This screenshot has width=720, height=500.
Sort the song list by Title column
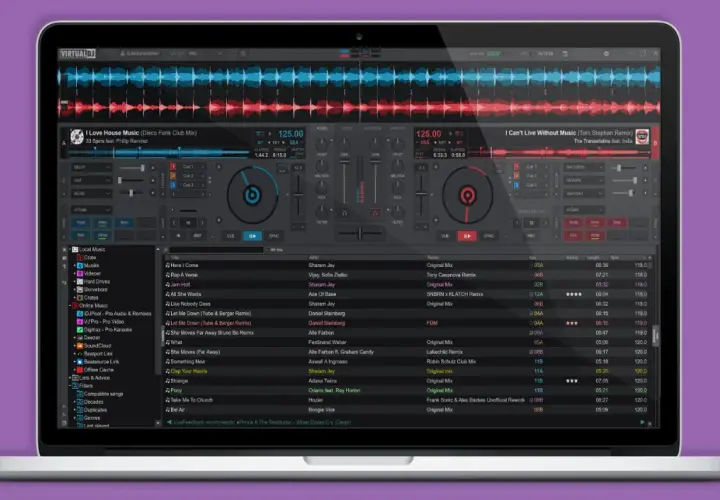(x=175, y=258)
